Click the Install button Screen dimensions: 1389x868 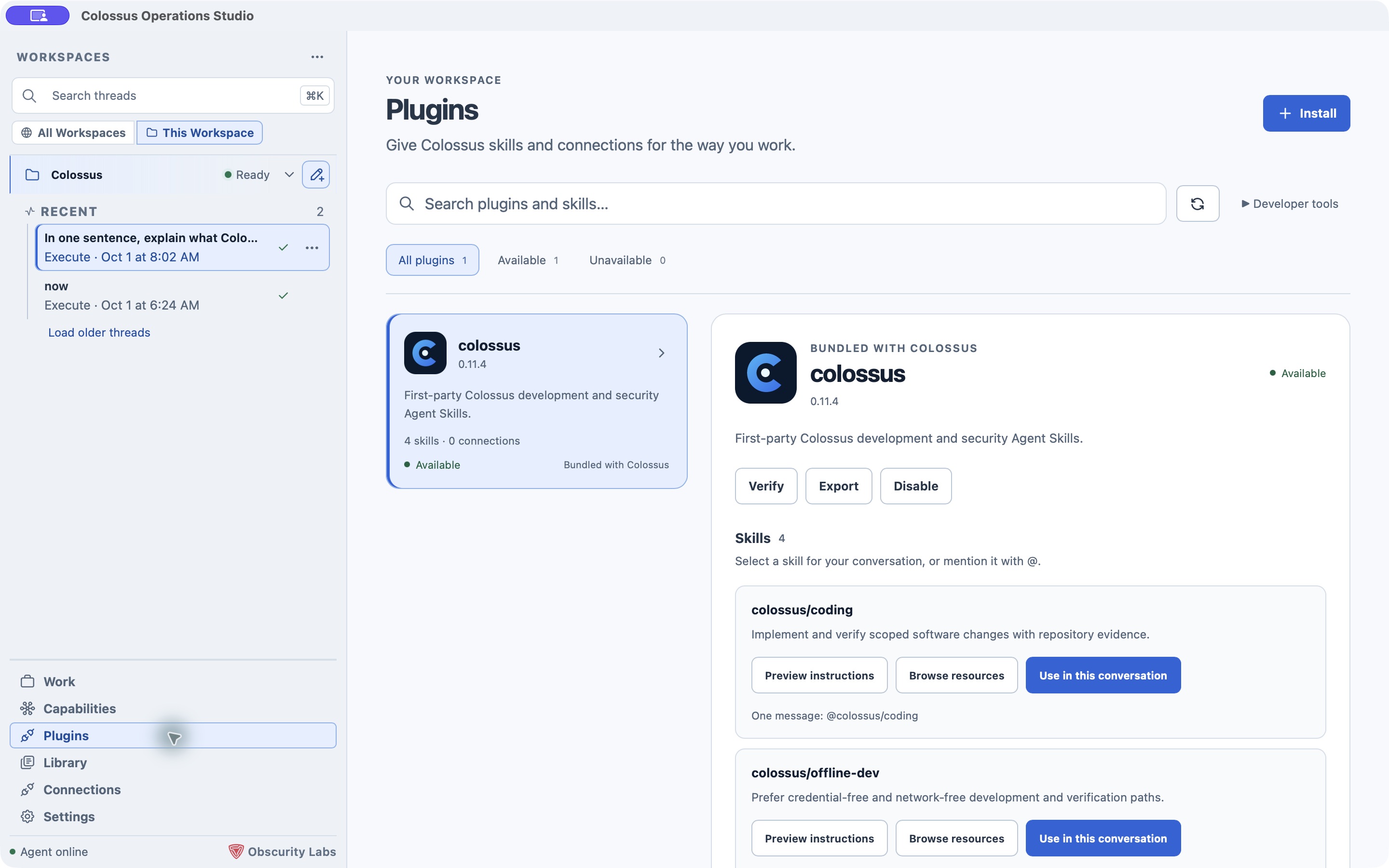1306,113
